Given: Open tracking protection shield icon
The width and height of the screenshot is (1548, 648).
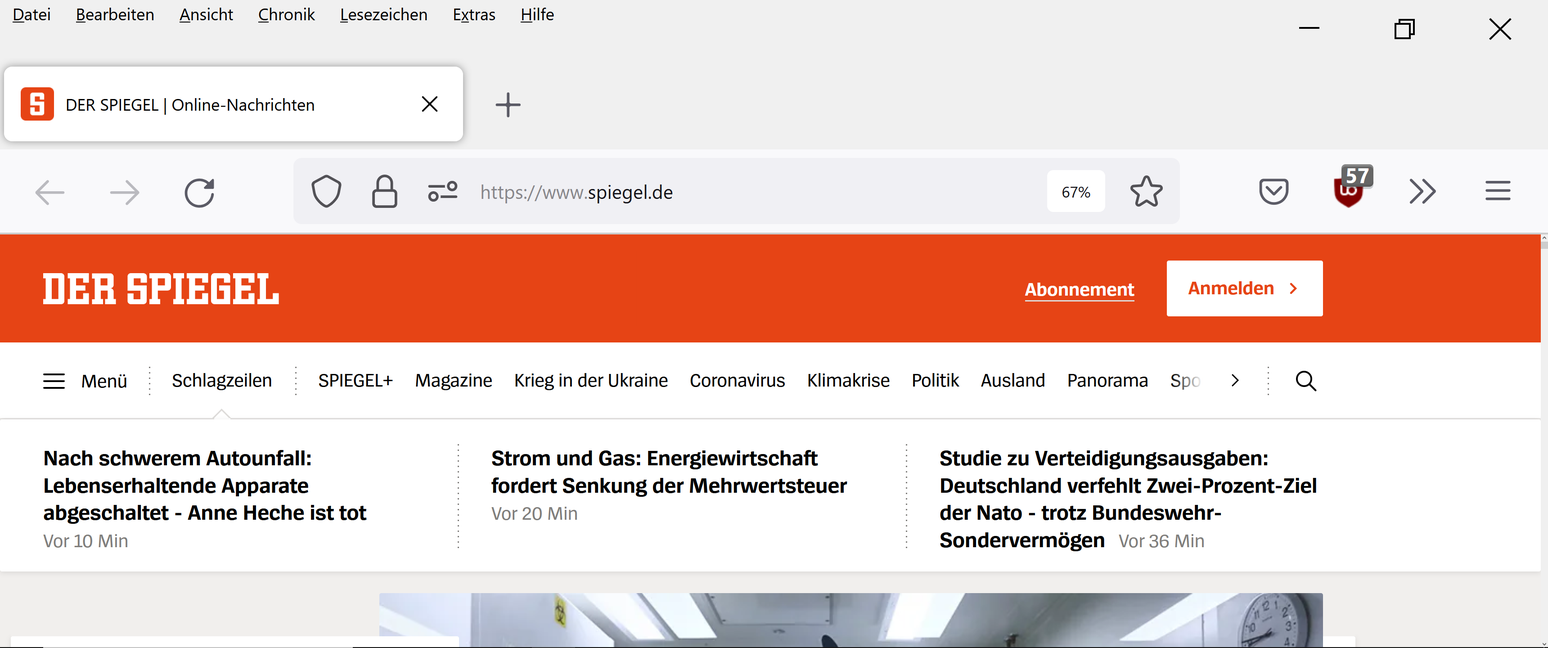Looking at the screenshot, I should point(327,192).
